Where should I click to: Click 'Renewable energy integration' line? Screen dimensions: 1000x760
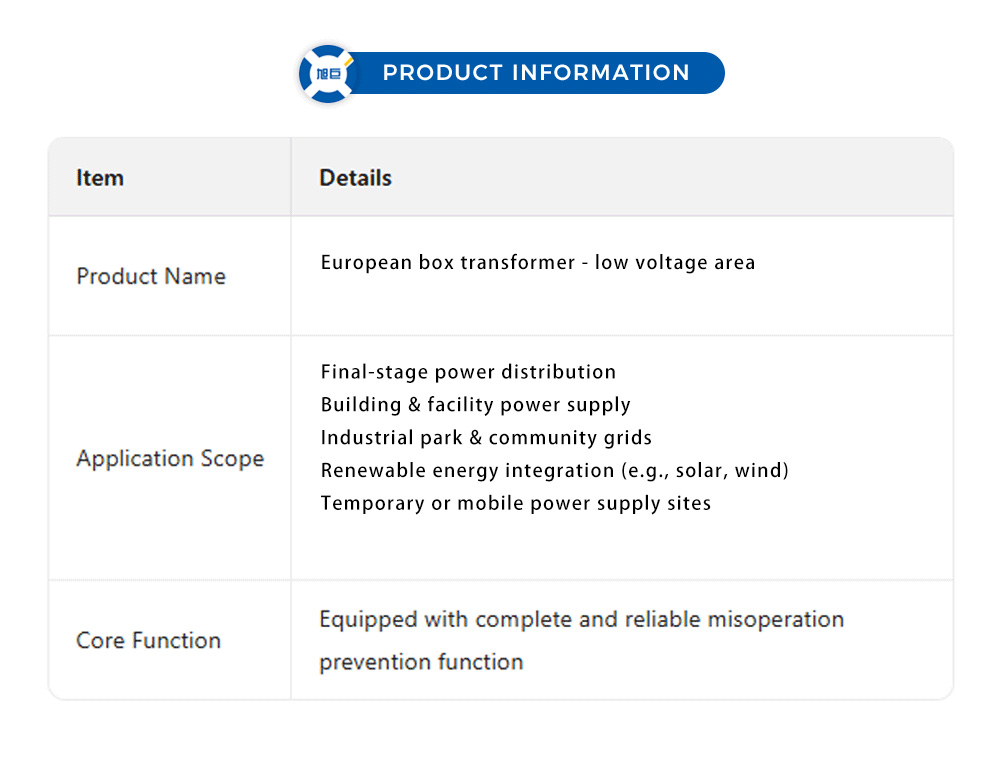468,470
